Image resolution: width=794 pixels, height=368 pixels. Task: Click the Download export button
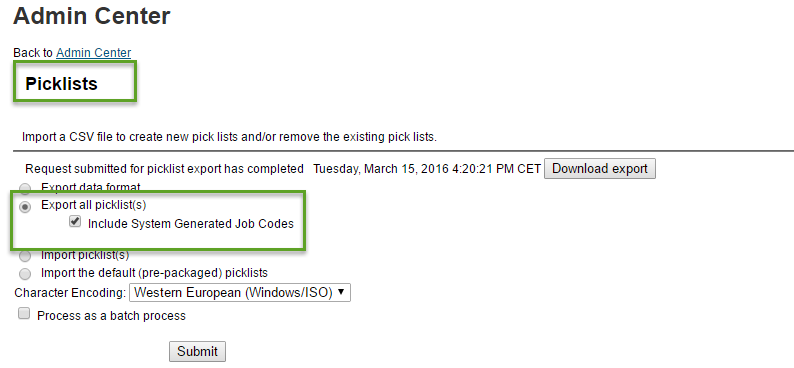(x=600, y=169)
